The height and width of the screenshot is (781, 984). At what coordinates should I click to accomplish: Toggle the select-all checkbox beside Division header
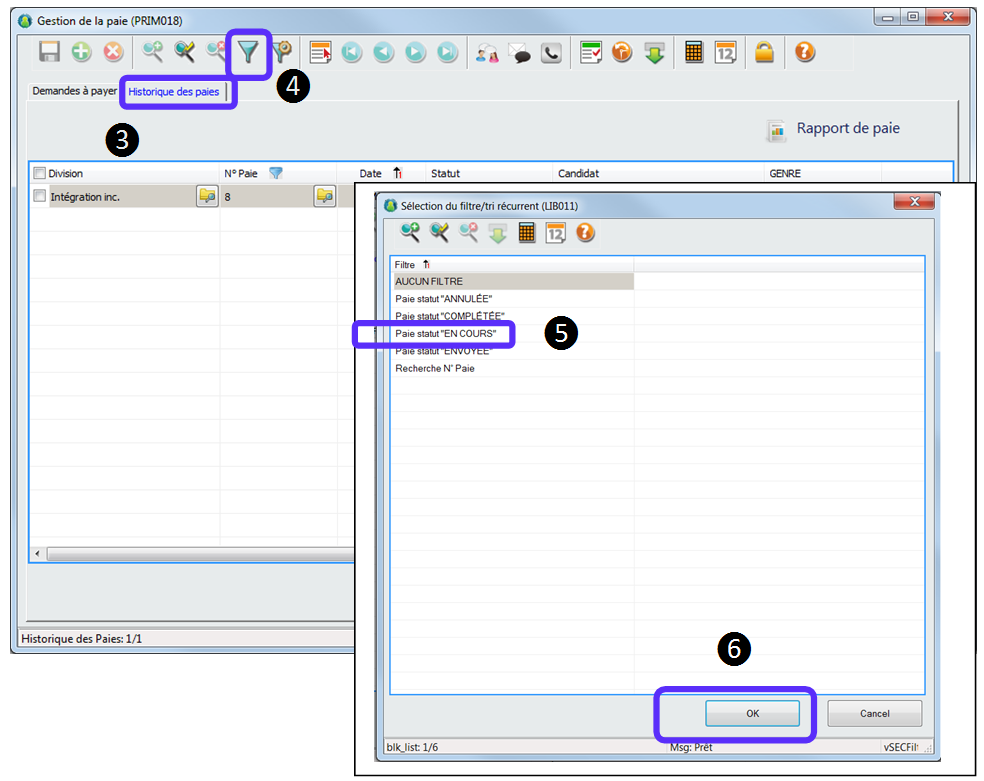[x=40, y=173]
